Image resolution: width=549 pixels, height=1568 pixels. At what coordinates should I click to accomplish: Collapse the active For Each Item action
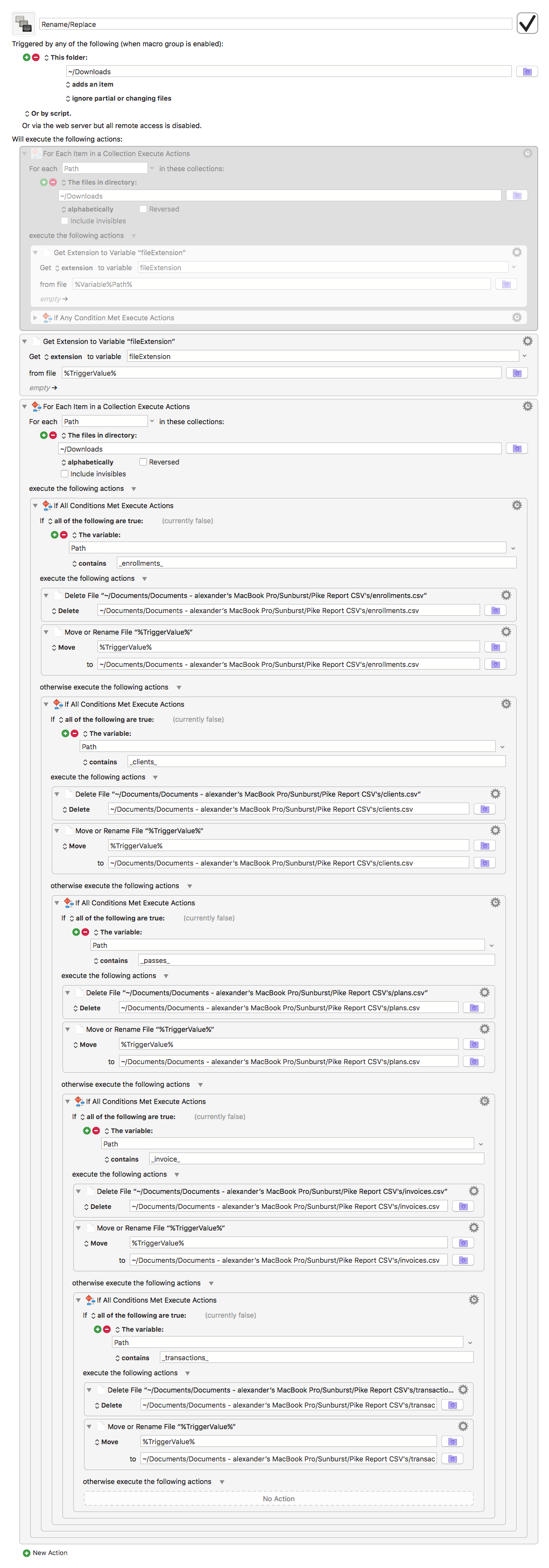pos(24,406)
